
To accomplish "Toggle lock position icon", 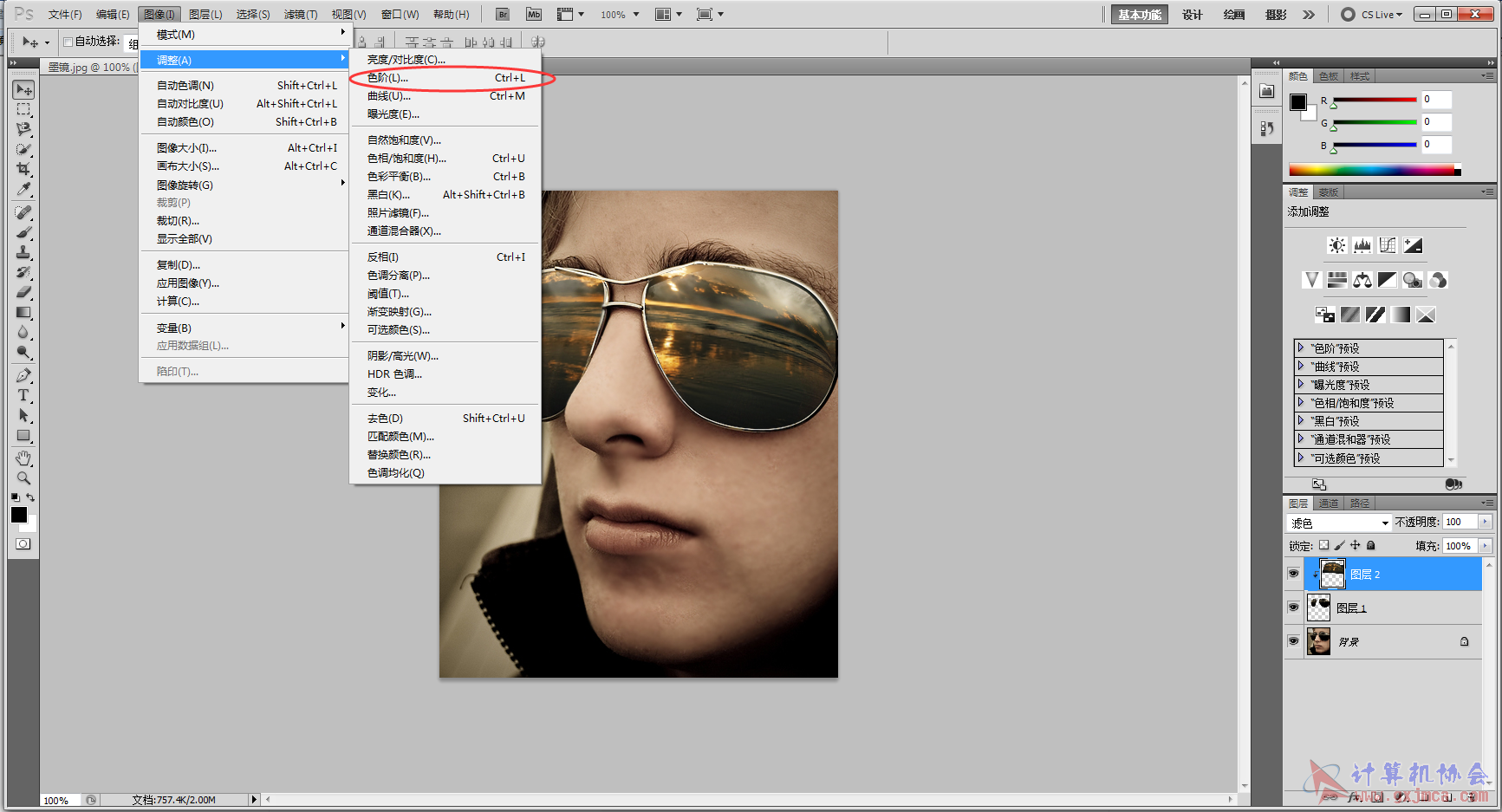I will [x=1356, y=545].
